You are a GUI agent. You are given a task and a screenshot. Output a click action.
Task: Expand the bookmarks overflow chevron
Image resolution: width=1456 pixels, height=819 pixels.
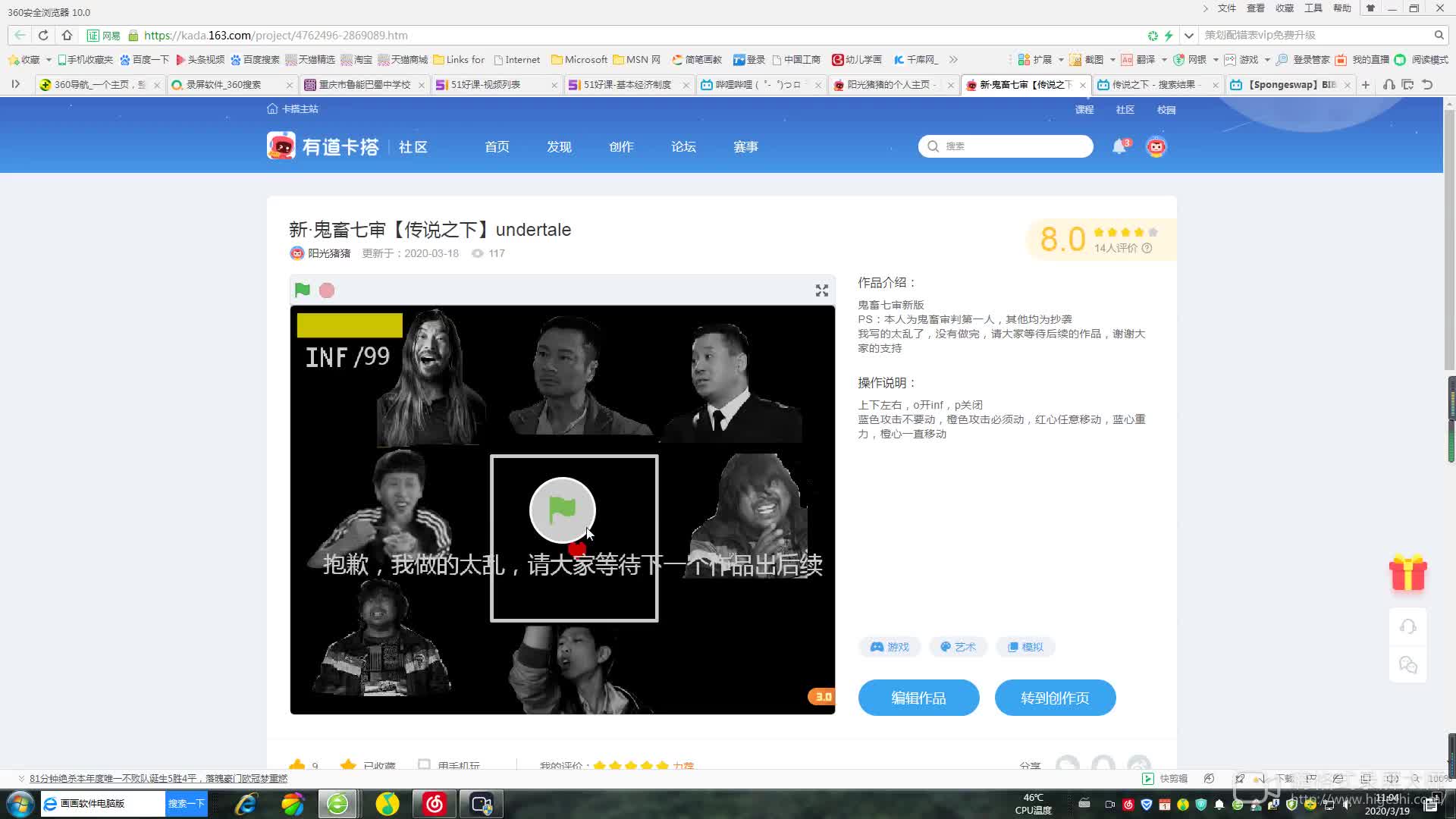(x=953, y=60)
